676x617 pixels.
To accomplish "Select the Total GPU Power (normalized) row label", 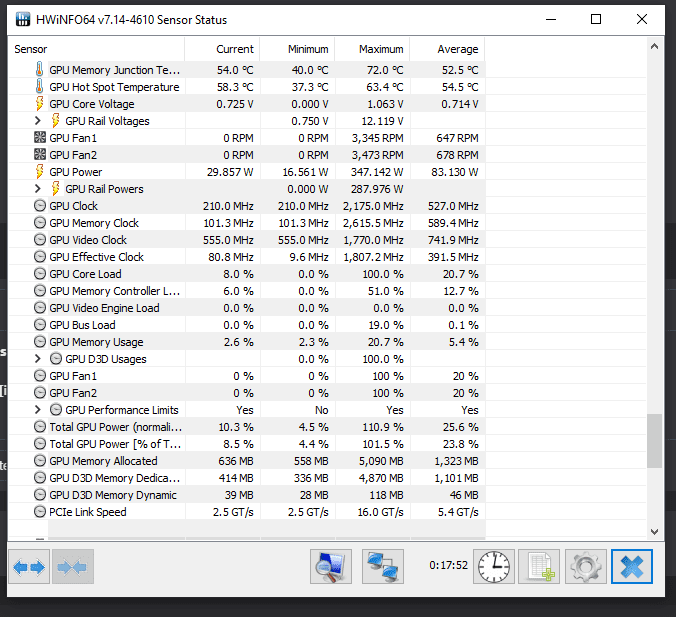I will coord(116,427).
